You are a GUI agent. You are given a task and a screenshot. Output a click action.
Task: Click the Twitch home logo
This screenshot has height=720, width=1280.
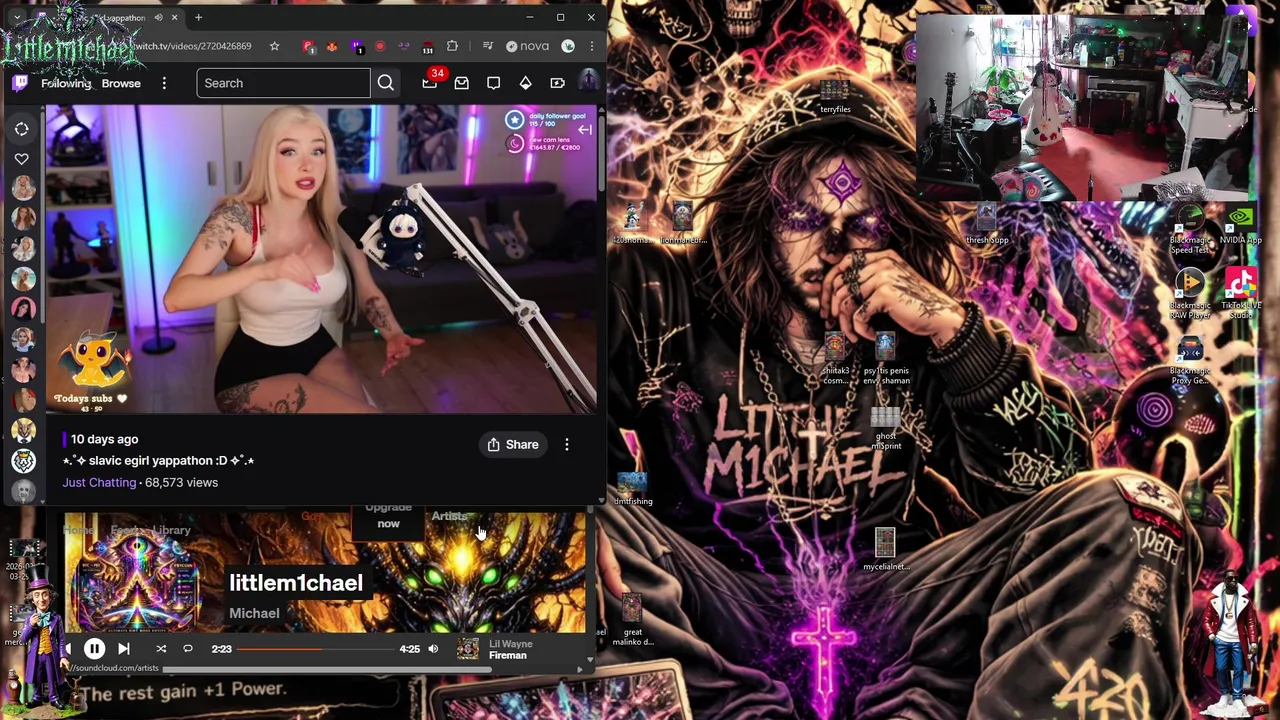[20, 83]
